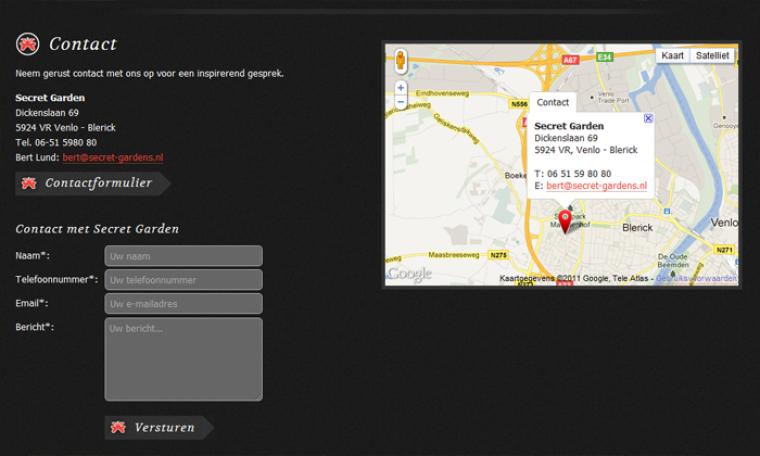The width and height of the screenshot is (760, 456).
Task: Click Bert Lund's email link
Action: pos(113,158)
